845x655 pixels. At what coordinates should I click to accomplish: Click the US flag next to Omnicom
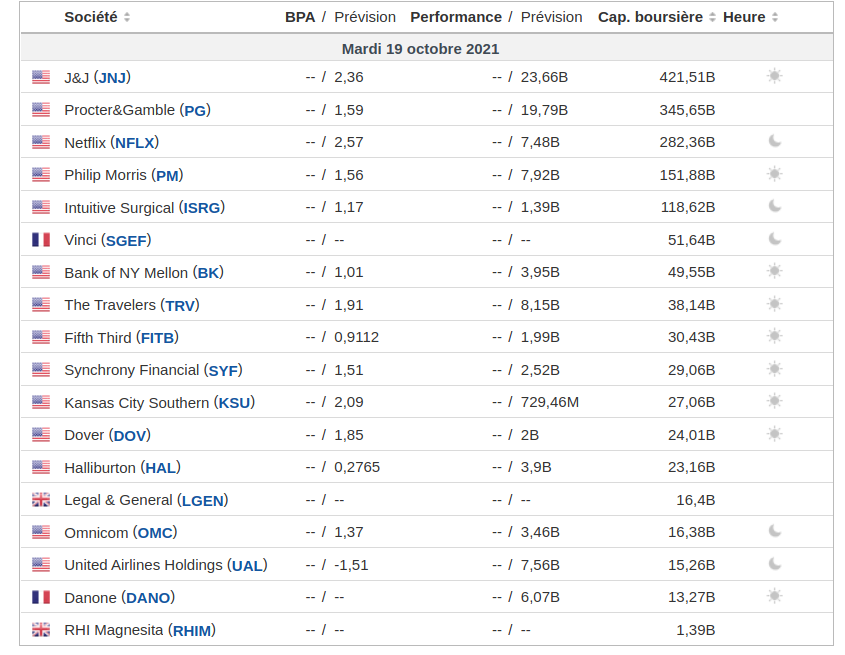pos(41,532)
